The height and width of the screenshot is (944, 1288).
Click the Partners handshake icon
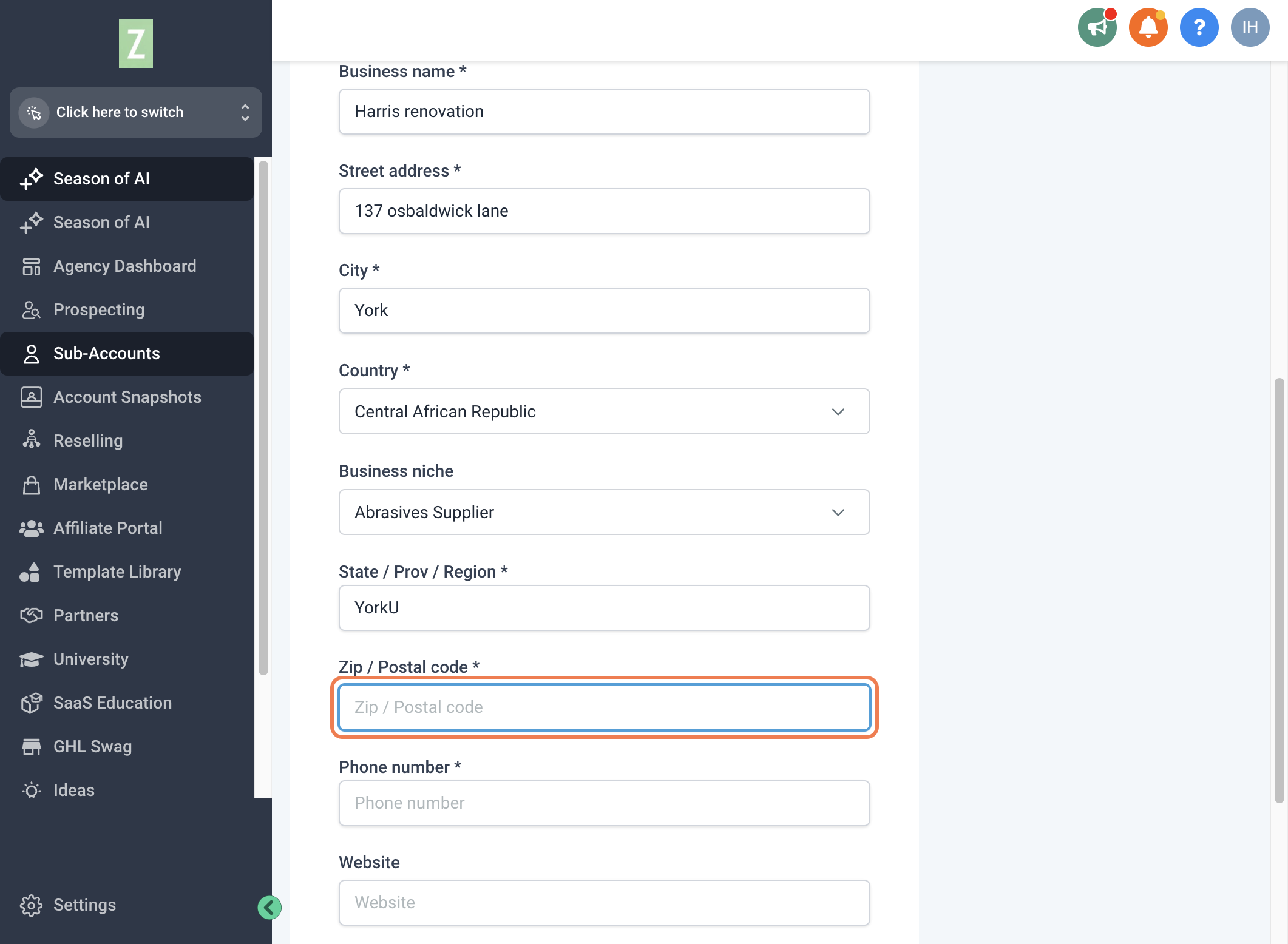tap(31, 616)
